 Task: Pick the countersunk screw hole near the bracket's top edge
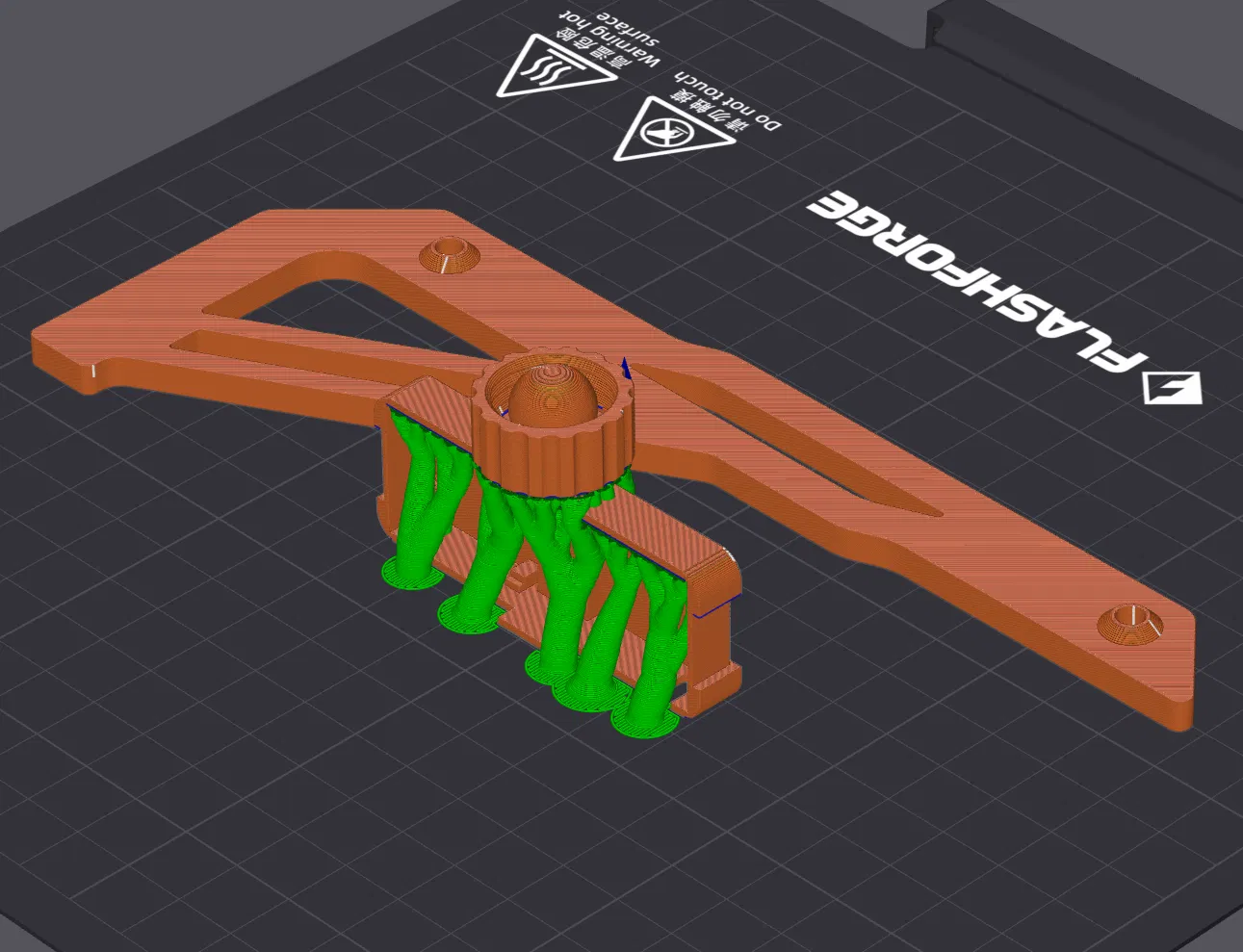click(x=448, y=256)
